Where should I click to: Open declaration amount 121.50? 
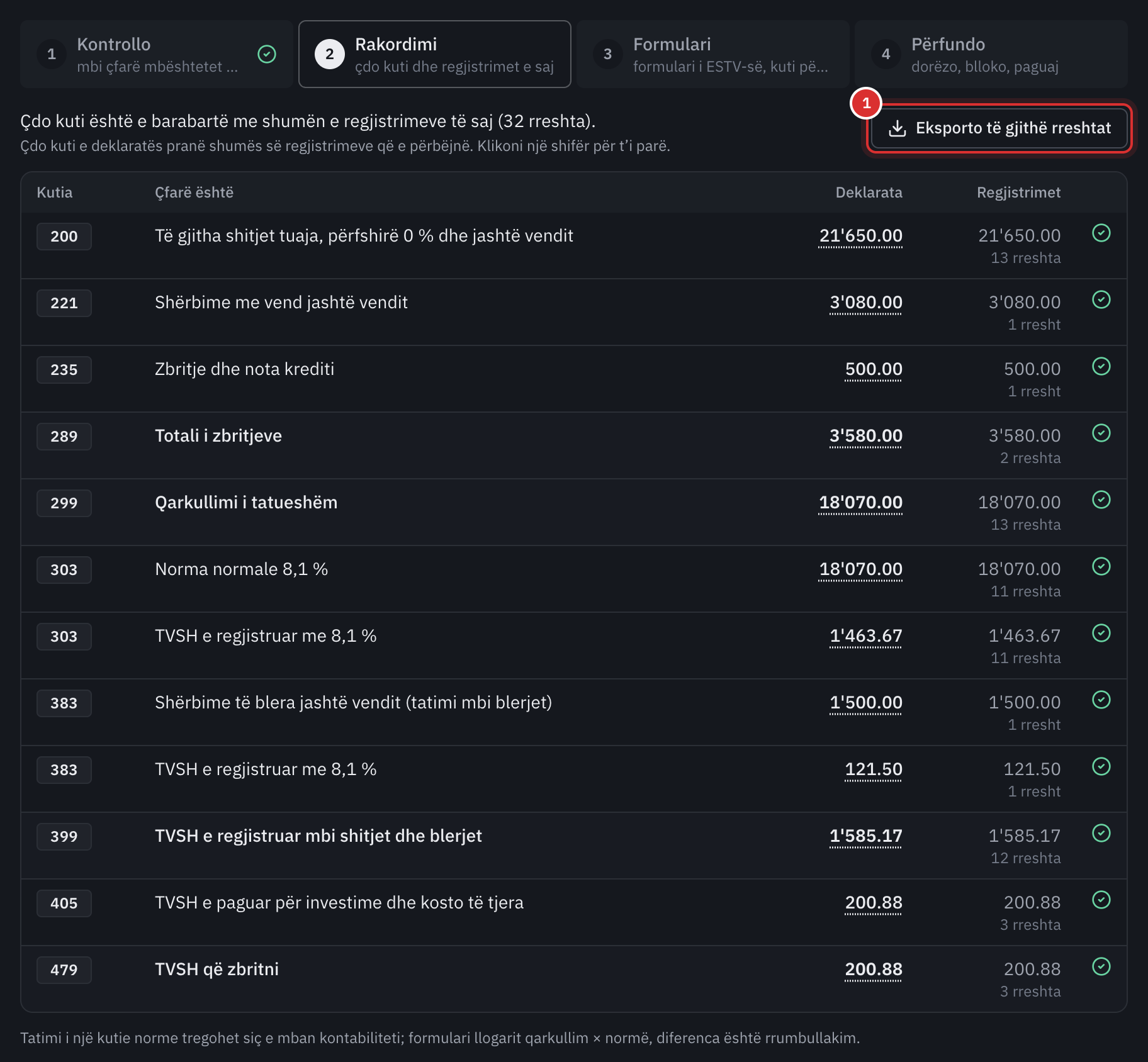click(x=874, y=769)
